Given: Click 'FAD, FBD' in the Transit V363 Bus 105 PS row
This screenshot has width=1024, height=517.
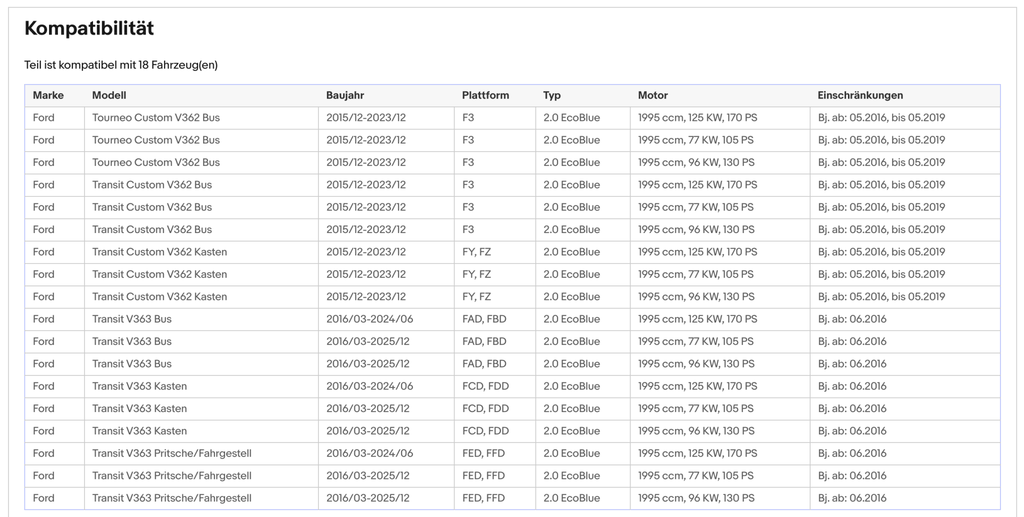Looking at the screenshot, I should point(484,341).
